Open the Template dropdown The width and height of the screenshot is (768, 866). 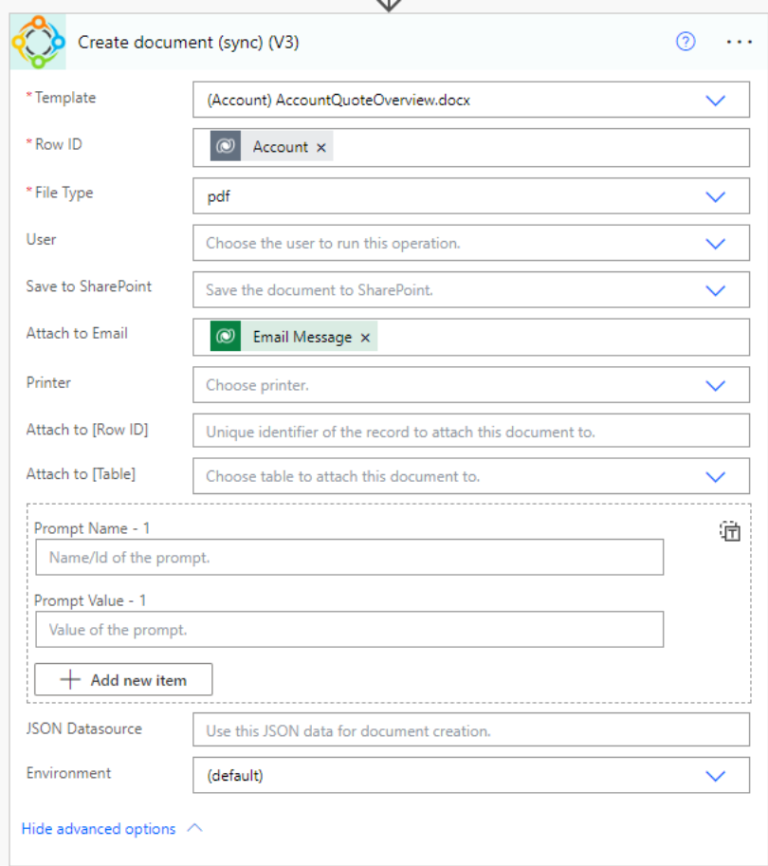click(716, 99)
